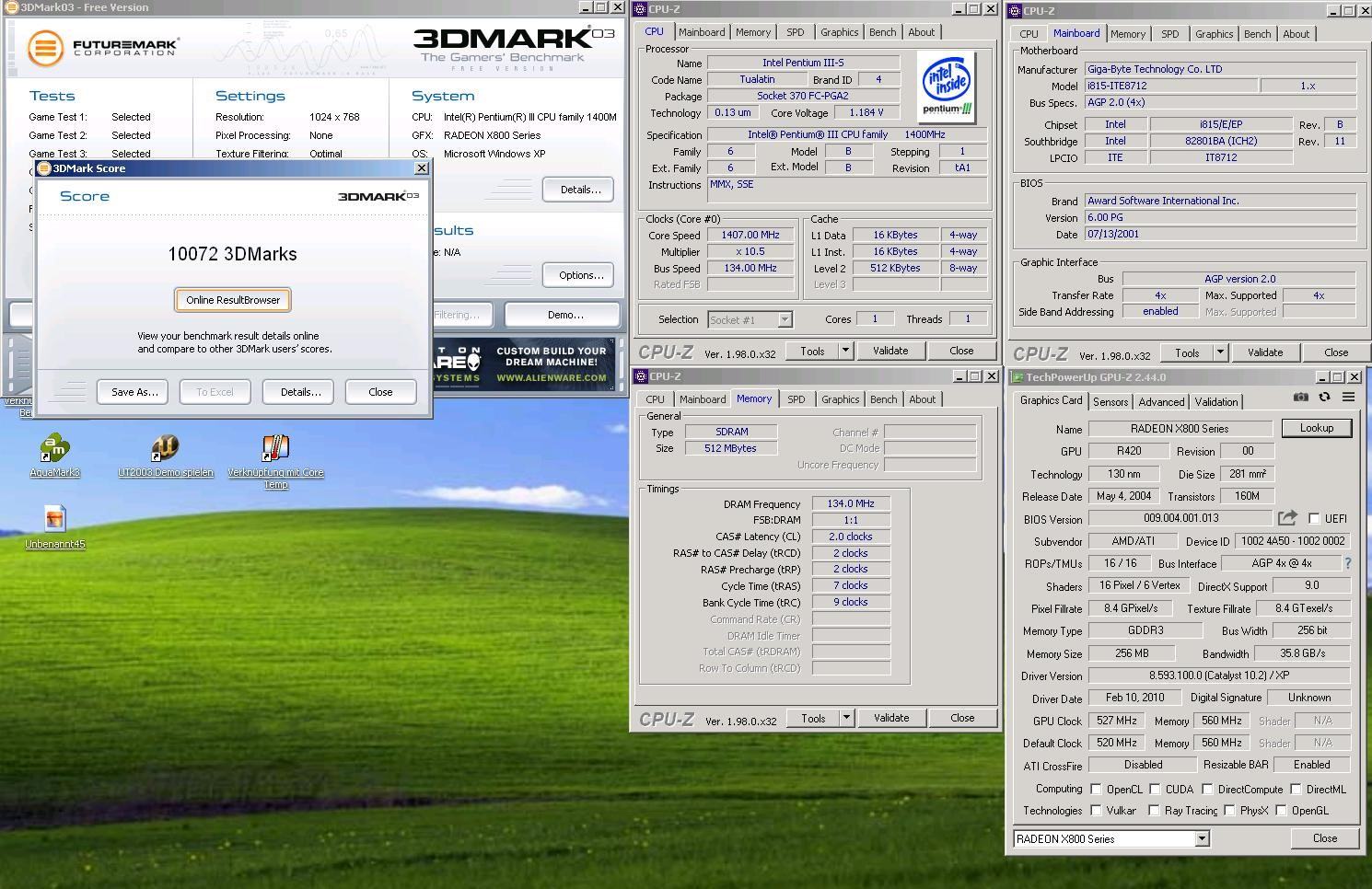The image size is (1372, 889).
Task: Open the Socket #1 selection dropdown in CPU-Z
Action: pos(785,319)
